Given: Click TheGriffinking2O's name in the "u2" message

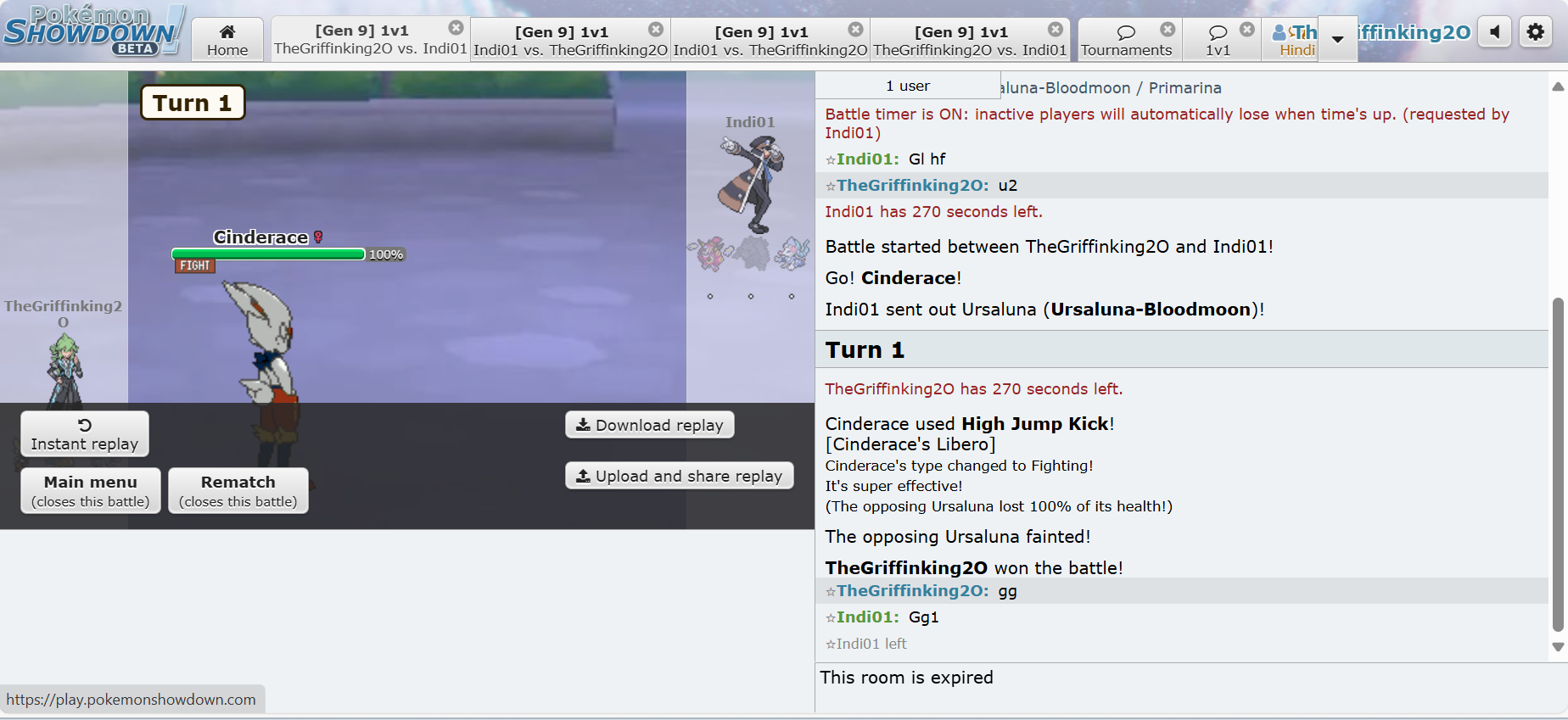Looking at the screenshot, I should click(912, 185).
